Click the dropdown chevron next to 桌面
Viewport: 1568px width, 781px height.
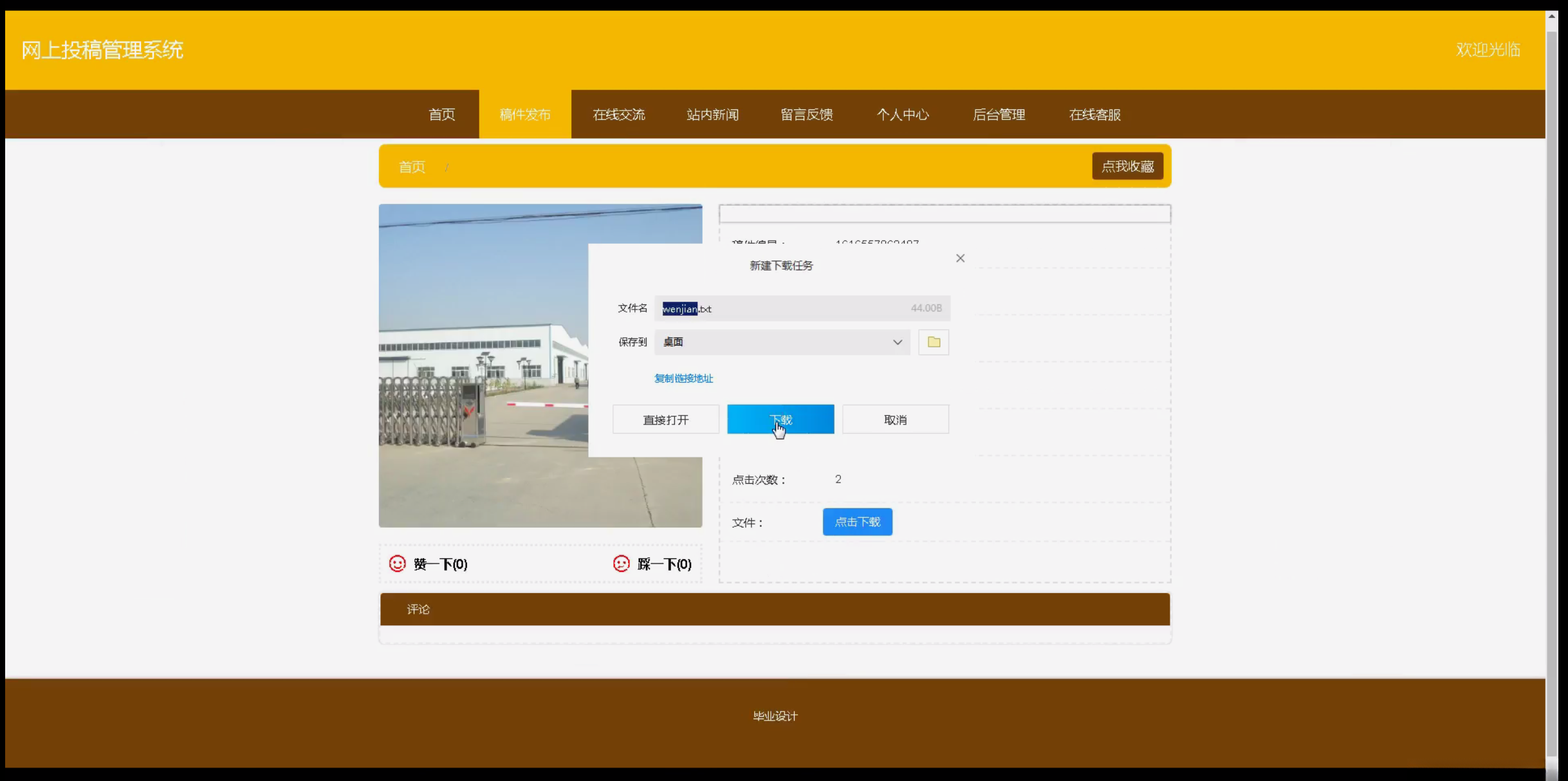point(897,342)
